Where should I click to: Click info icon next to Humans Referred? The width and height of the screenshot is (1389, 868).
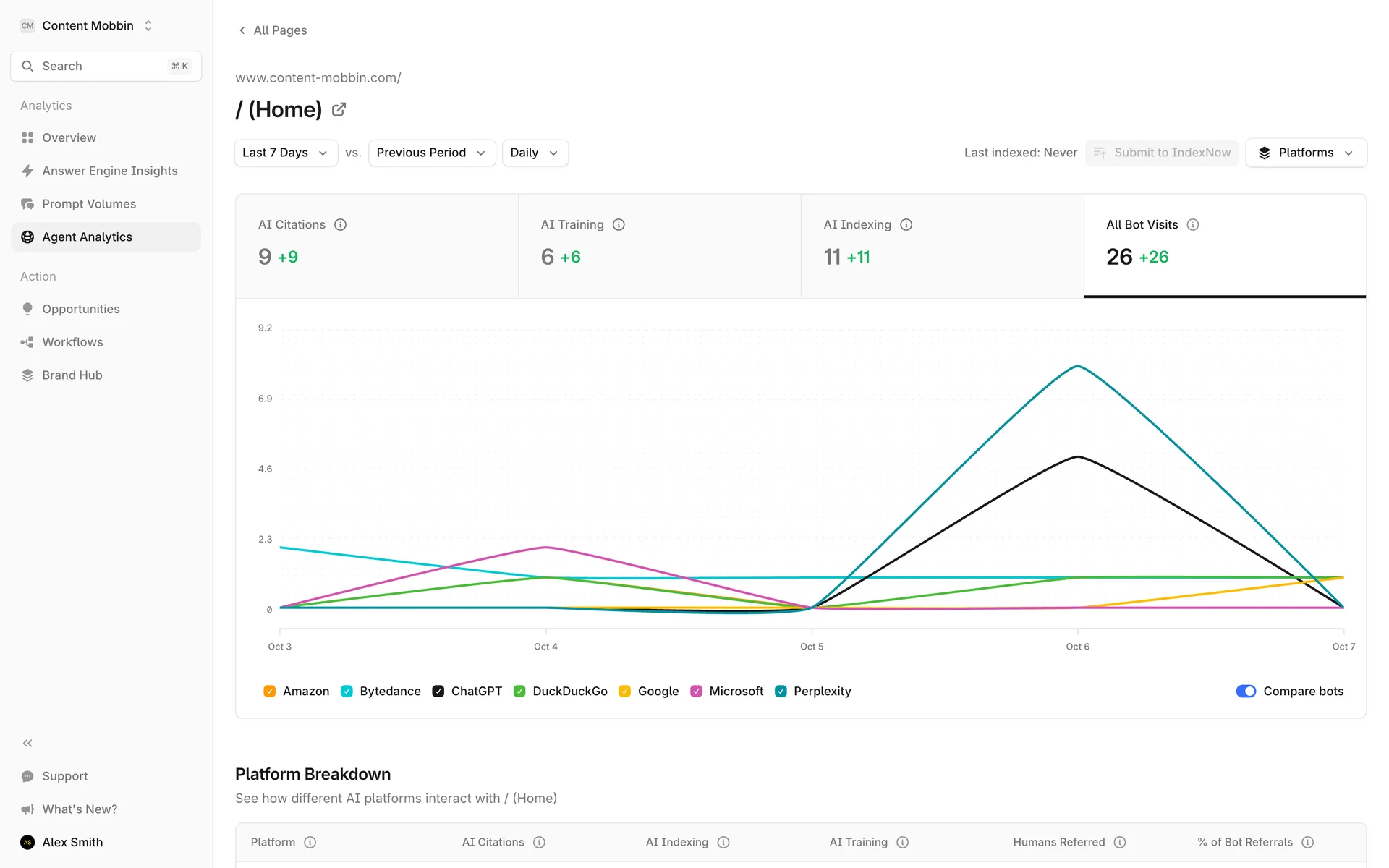[1120, 842]
